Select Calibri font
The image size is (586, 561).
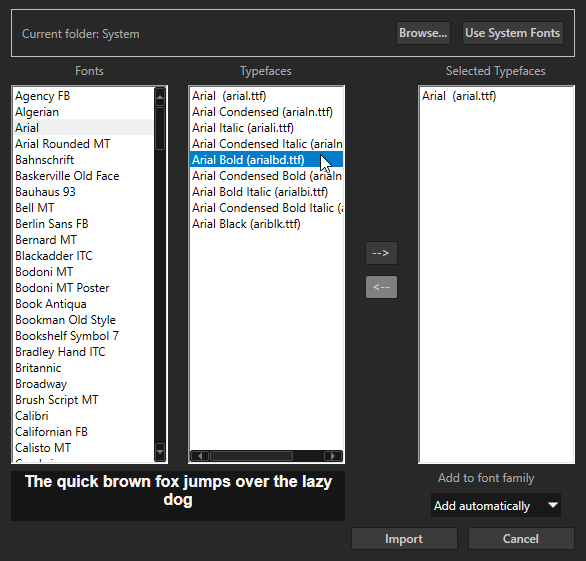pos(83,416)
